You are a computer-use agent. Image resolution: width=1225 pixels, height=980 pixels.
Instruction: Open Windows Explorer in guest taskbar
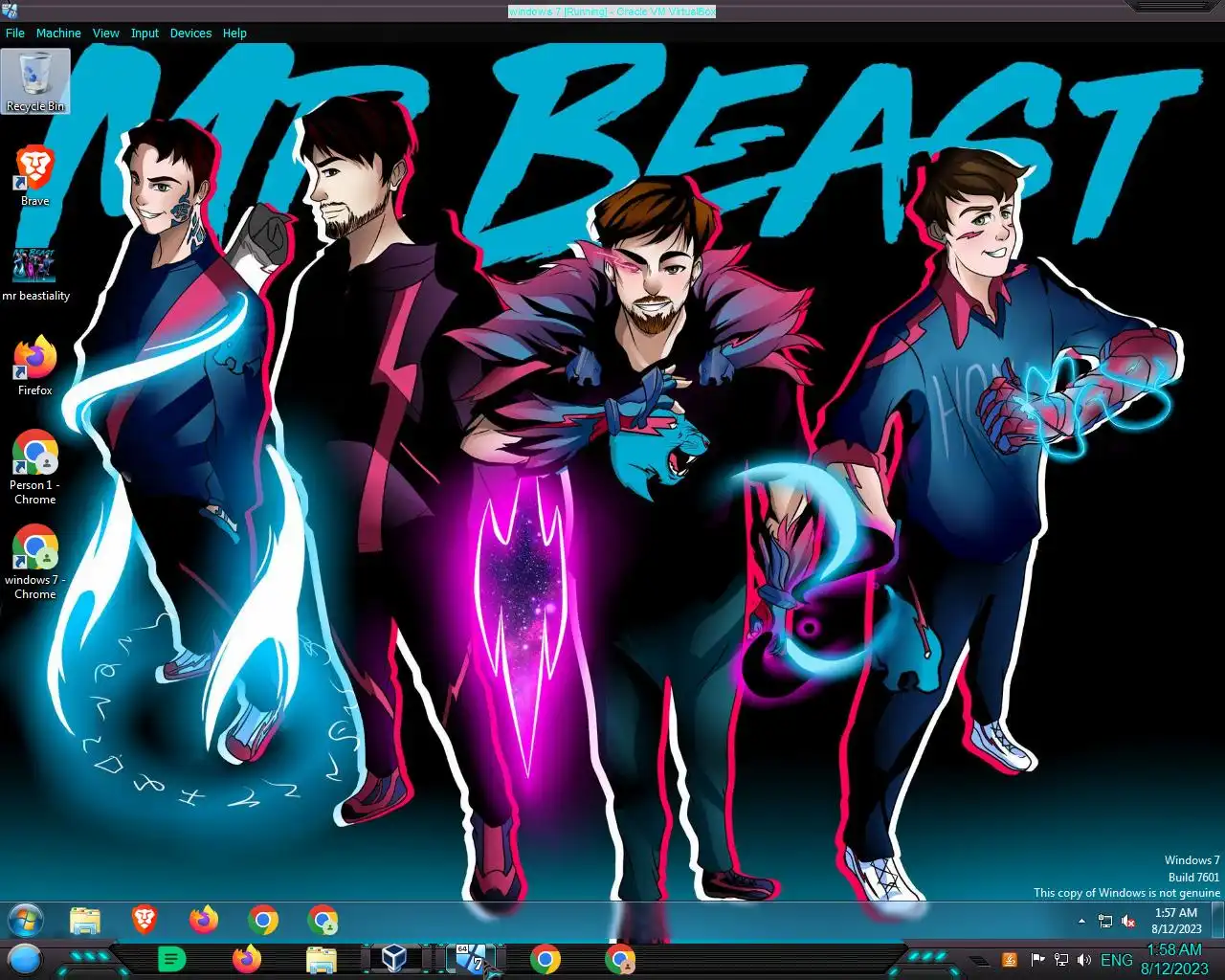pos(85,921)
